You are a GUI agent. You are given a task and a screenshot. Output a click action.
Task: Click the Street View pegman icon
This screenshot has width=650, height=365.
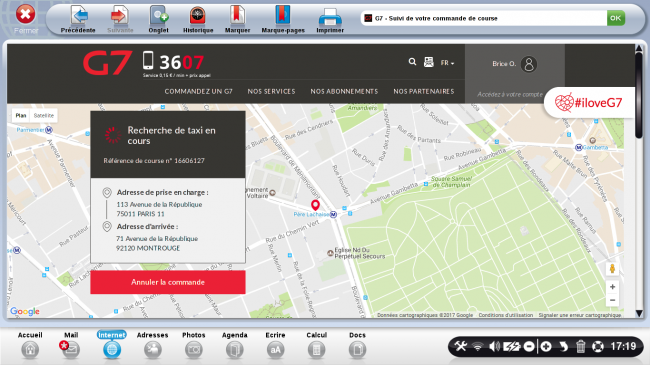coord(612,268)
